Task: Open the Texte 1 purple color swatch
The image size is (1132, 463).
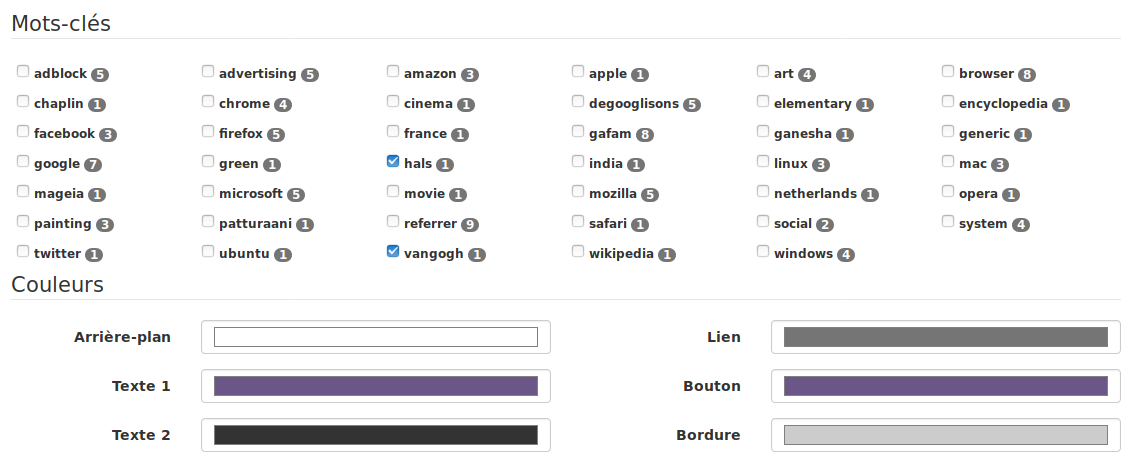Action: (x=375, y=386)
